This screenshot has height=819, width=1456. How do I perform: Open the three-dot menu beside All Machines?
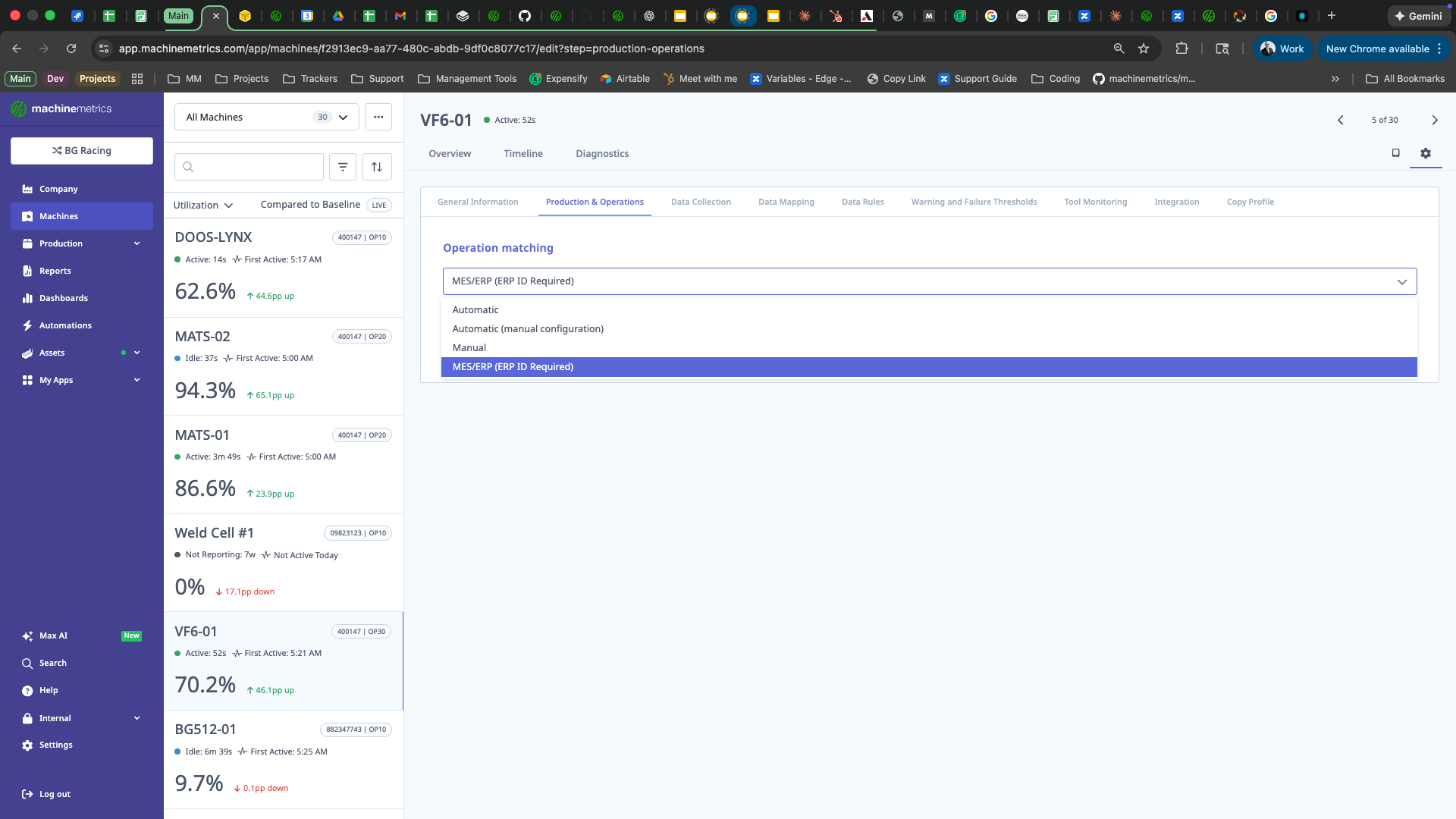click(x=378, y=117)
